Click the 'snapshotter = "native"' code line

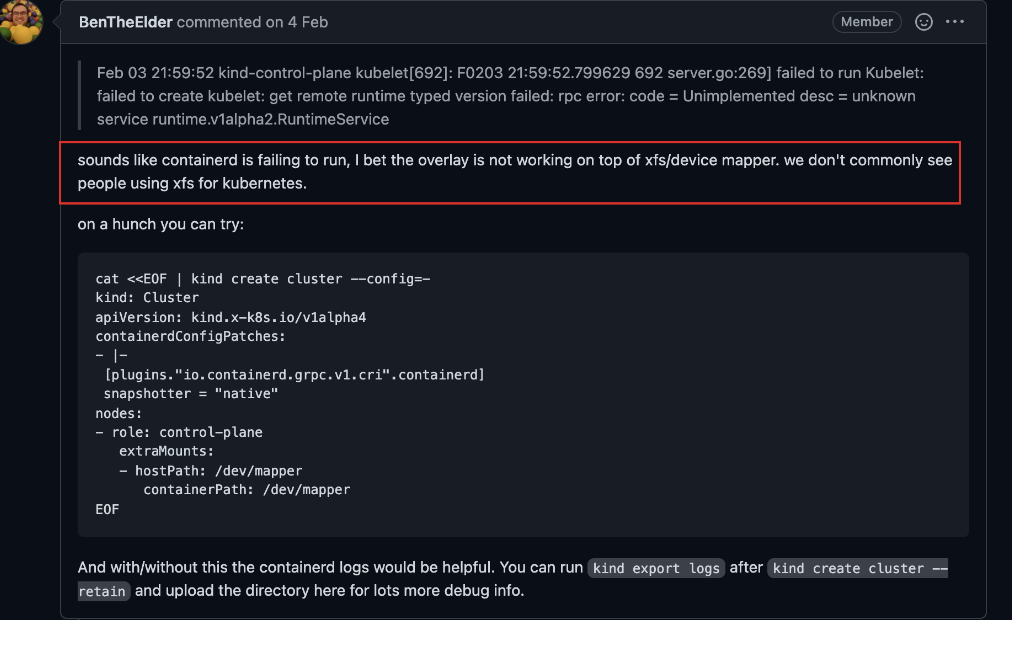[190, 394]
